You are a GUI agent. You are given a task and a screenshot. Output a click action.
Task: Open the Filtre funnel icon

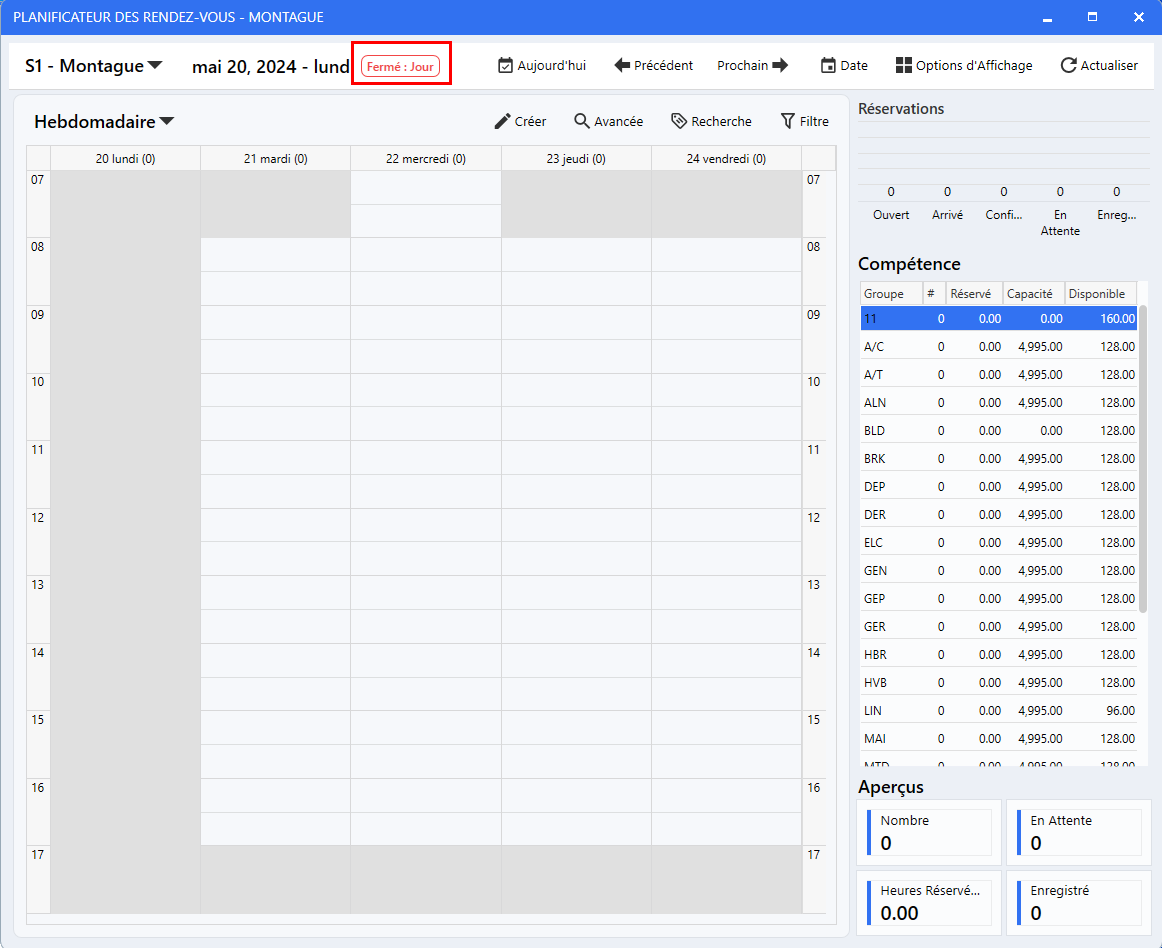[788, 122]
